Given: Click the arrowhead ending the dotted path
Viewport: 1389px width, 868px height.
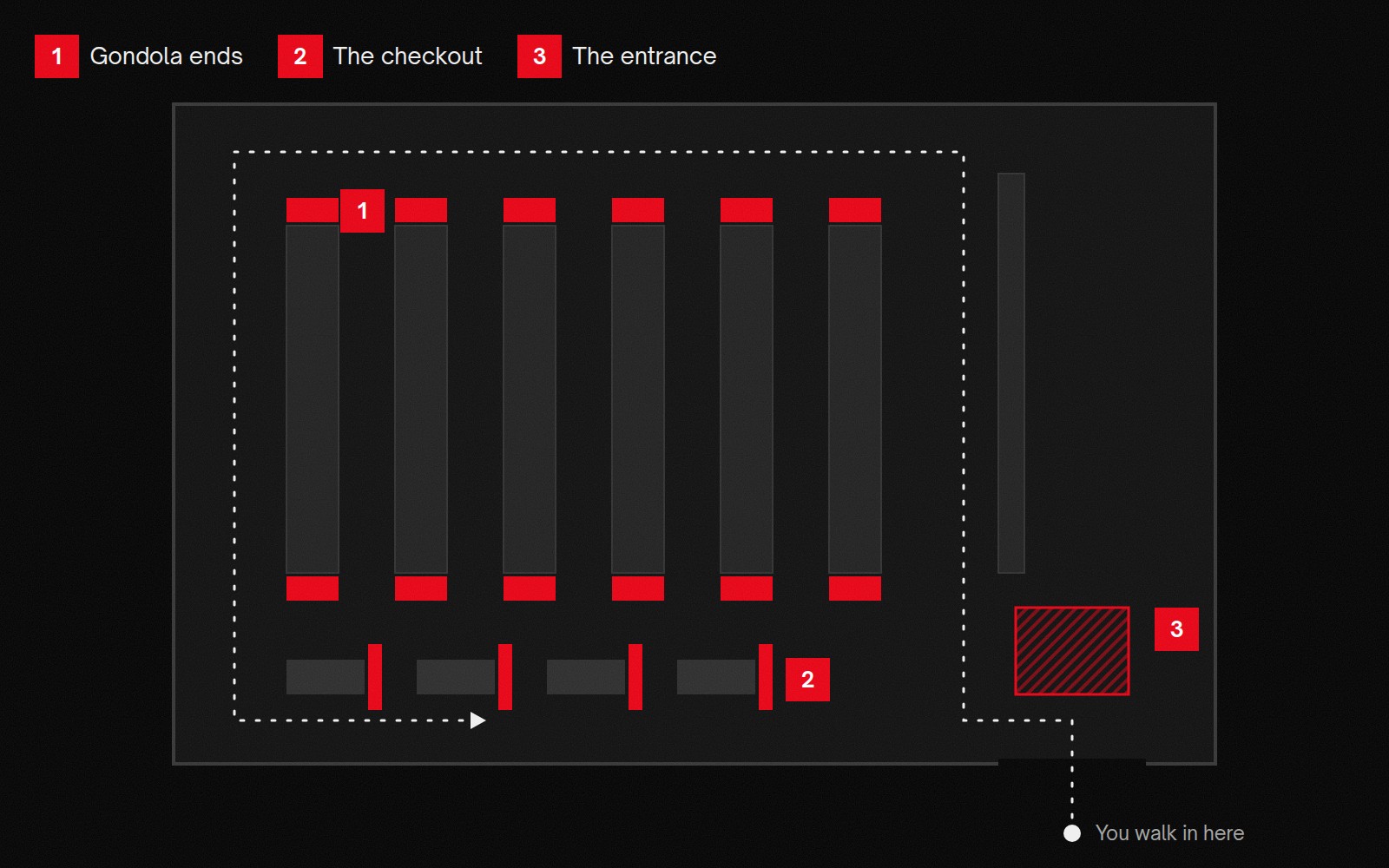Looking at the screenshot, I should point(477,720).
